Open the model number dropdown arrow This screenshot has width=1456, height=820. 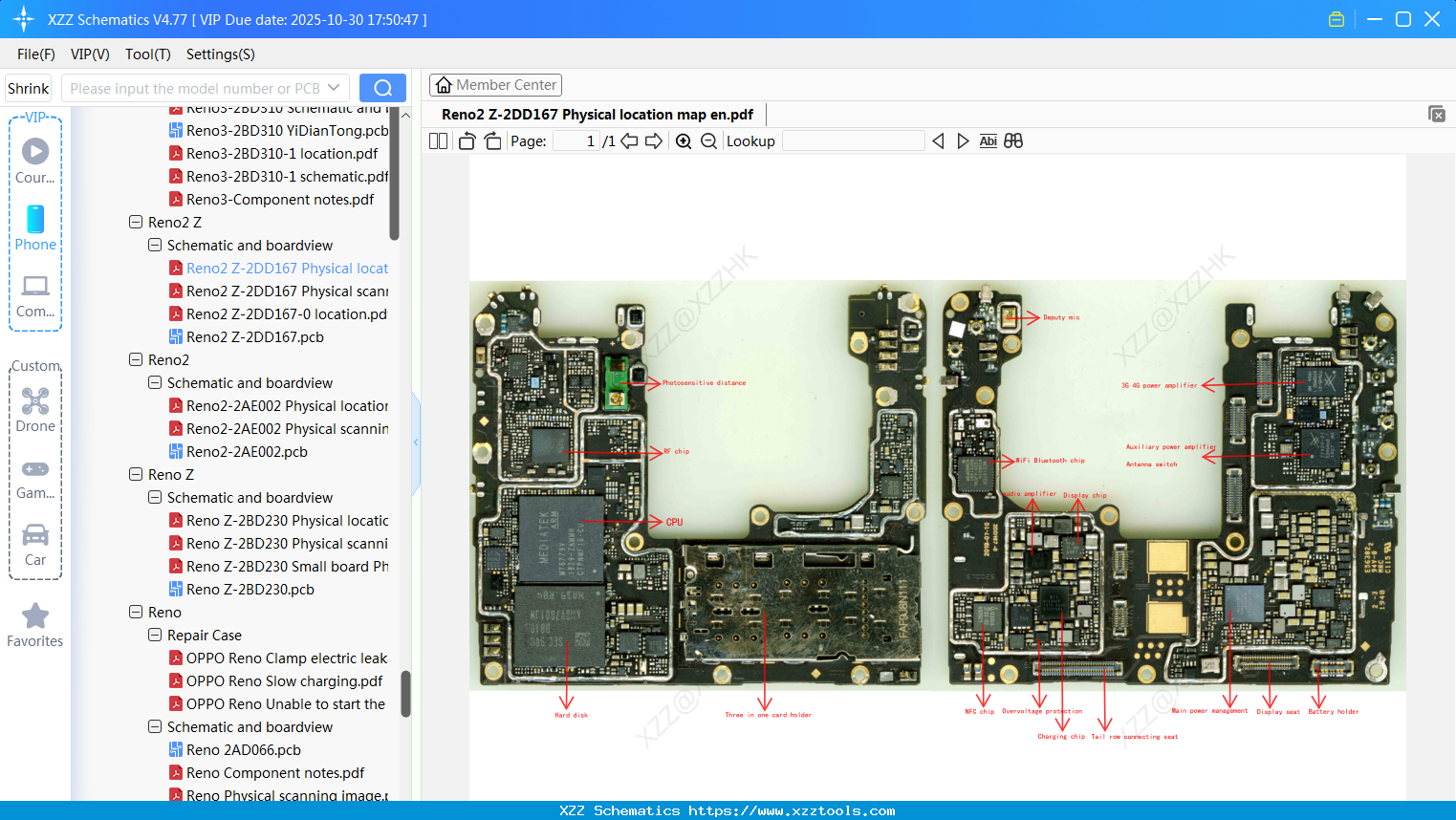click(334, 88)
